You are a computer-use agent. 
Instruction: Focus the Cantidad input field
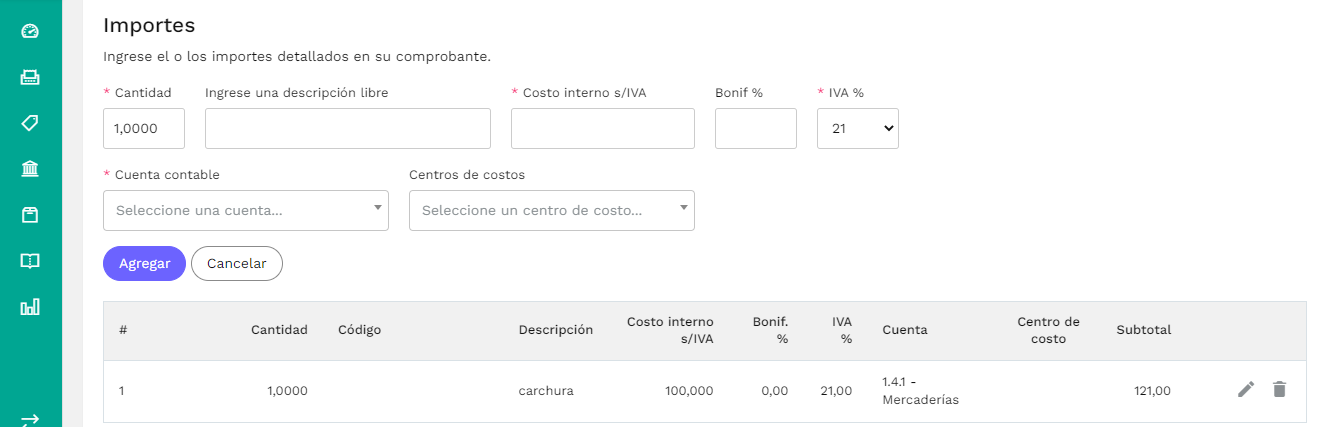[x=143, y=128]
